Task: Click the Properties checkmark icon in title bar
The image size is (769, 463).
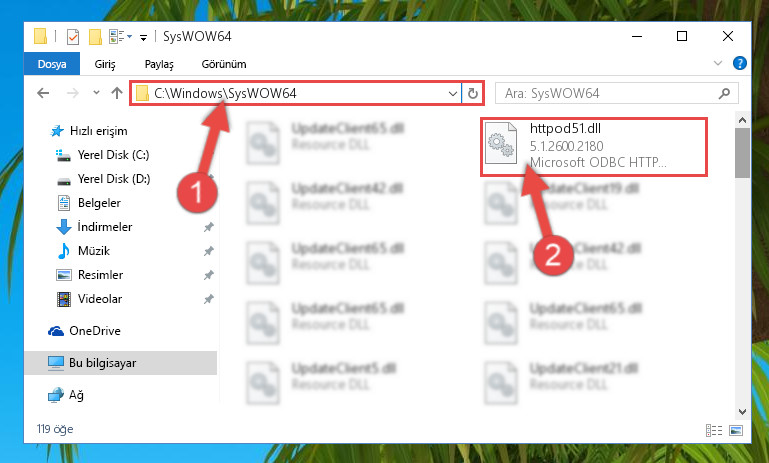Action: click(x=73, y=36)
